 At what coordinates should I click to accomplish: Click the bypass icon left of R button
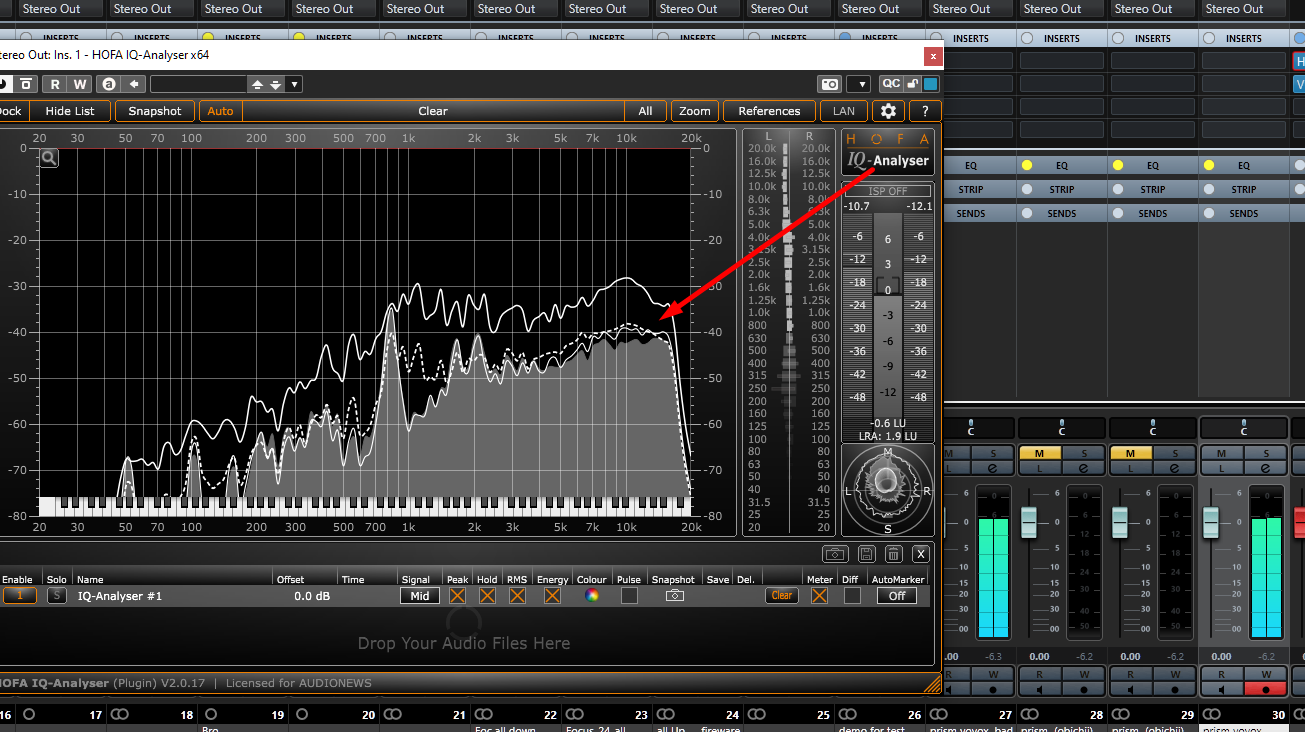[27, 84]
